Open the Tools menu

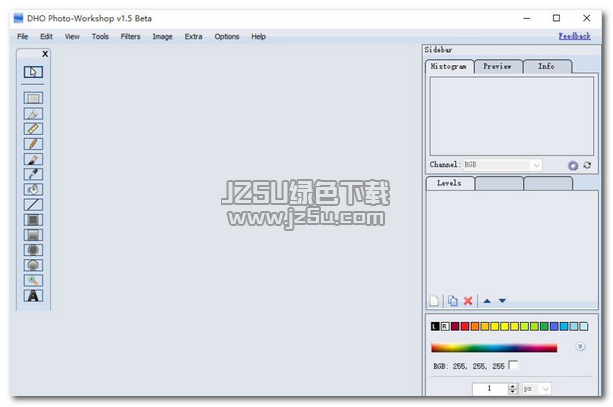(x=100, y=36)
